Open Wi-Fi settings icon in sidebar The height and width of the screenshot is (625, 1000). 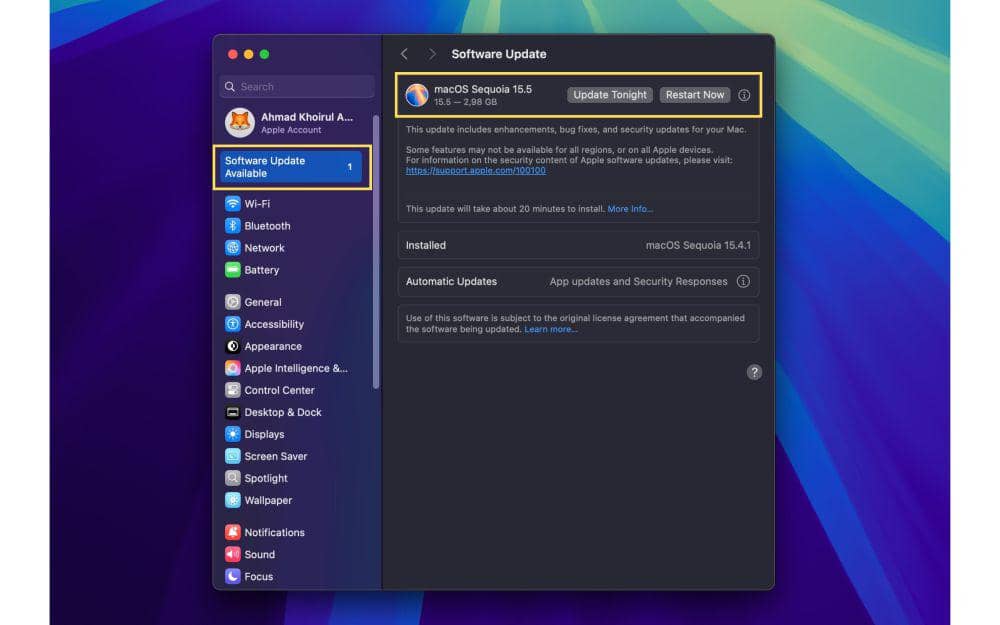pos(233,203)
